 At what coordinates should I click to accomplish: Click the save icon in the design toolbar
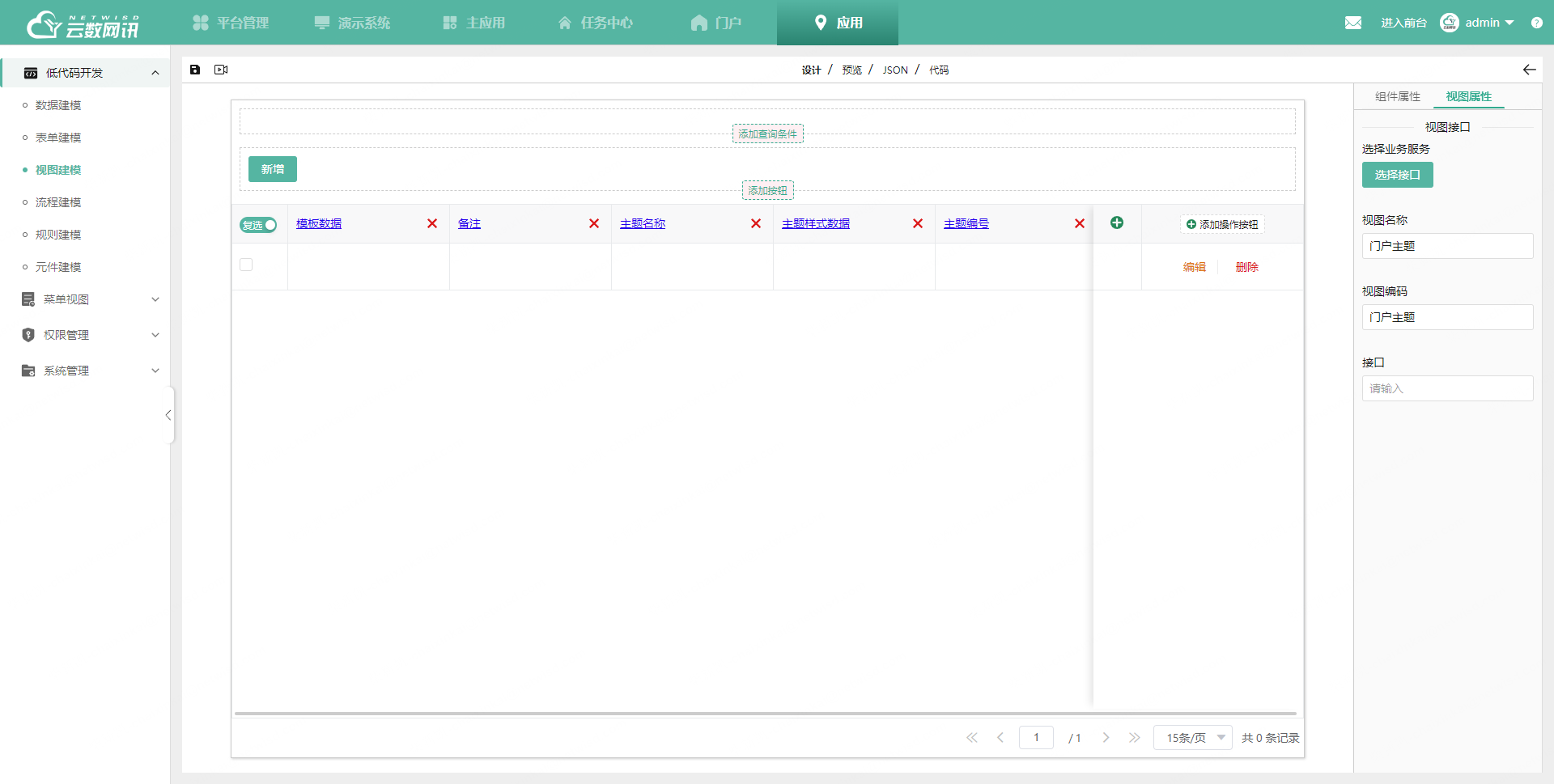195,70
